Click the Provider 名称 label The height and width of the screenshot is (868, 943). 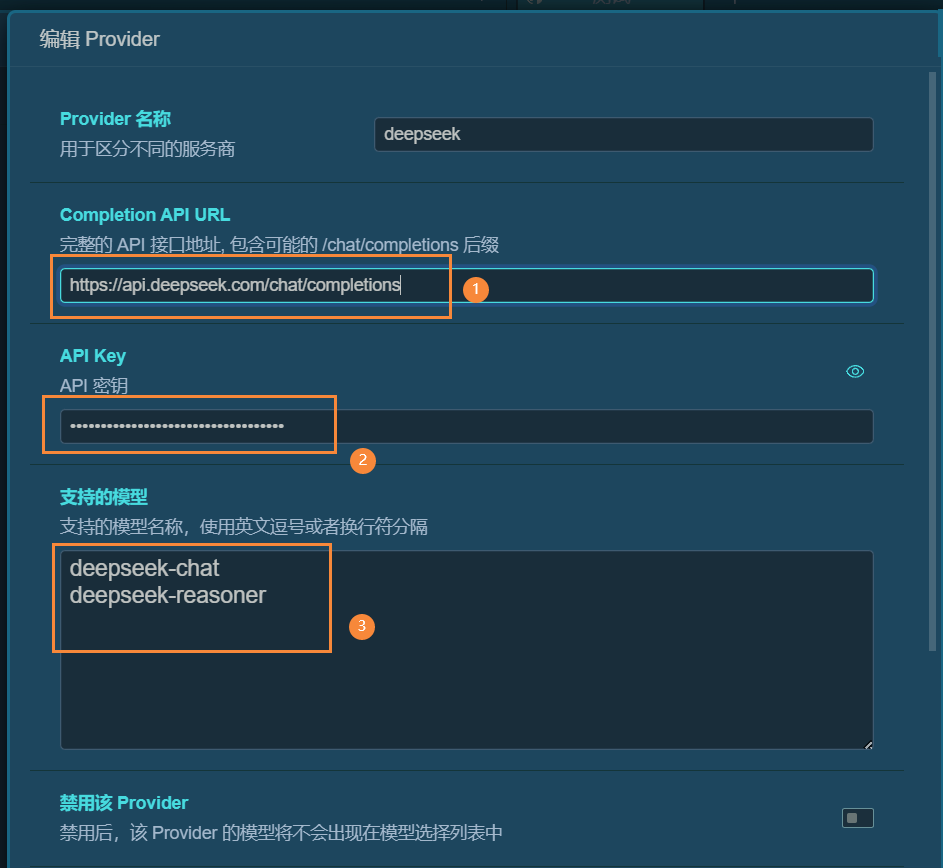(x=115, y=119)
